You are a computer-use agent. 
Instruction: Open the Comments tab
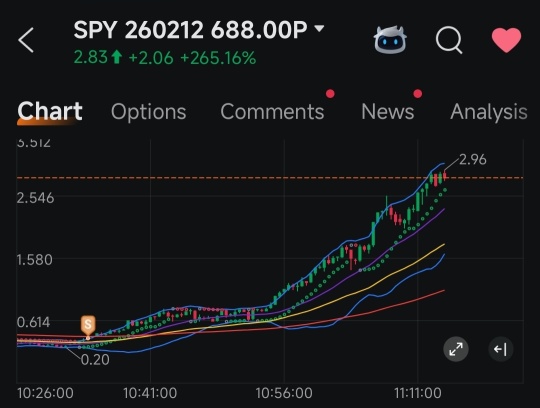(272, 112)
